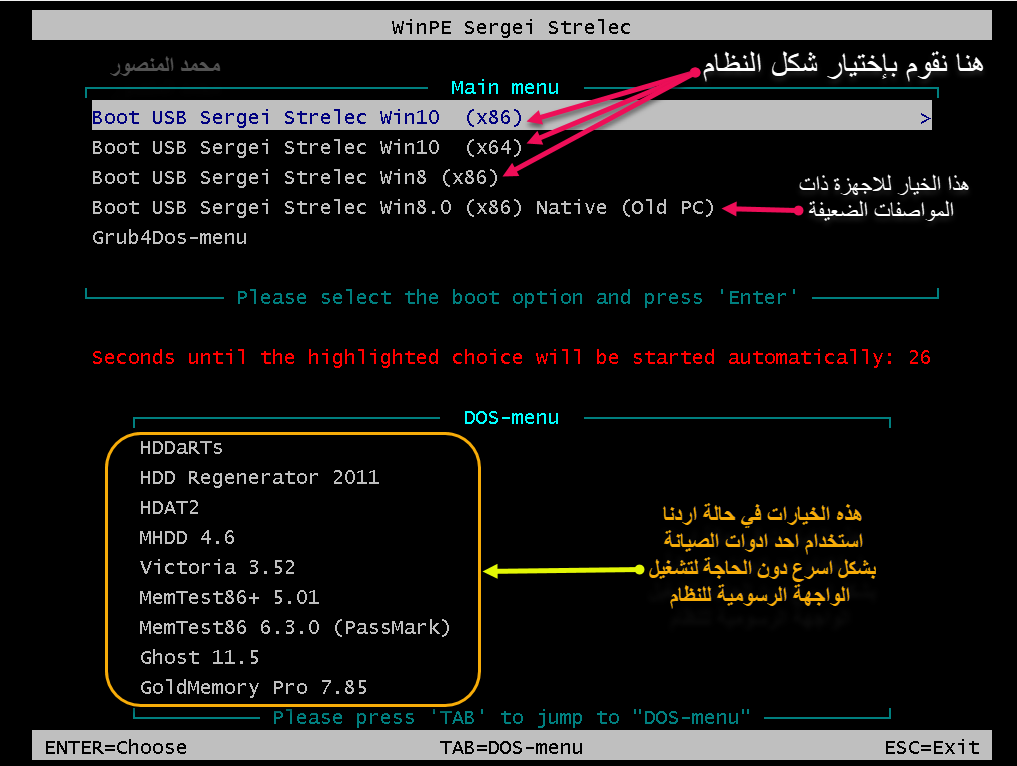
Task: Select MHDD 4.6 entry
Action: [x=187, y=537]
